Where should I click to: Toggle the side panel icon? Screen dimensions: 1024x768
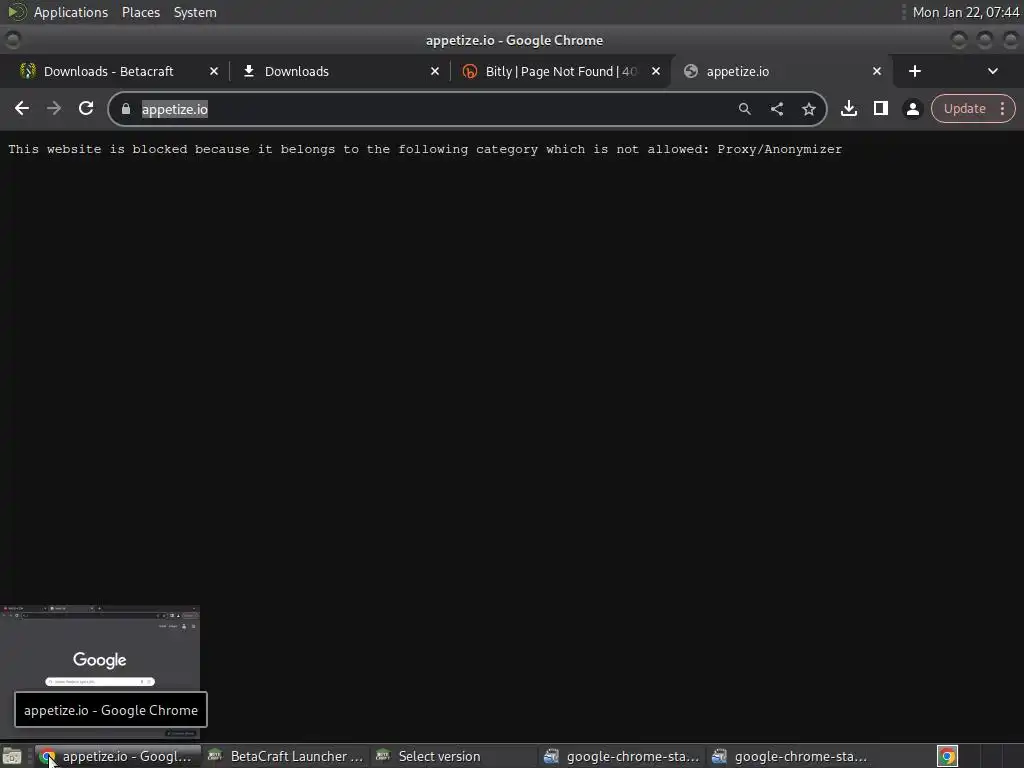pyautogui.click(x=881, y=108)
